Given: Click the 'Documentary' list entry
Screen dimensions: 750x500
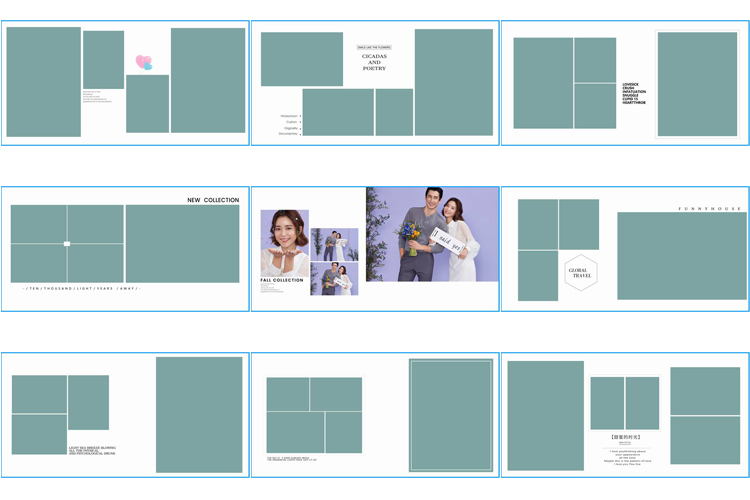Looking at the screenshot, I should [x=288, y=133].
